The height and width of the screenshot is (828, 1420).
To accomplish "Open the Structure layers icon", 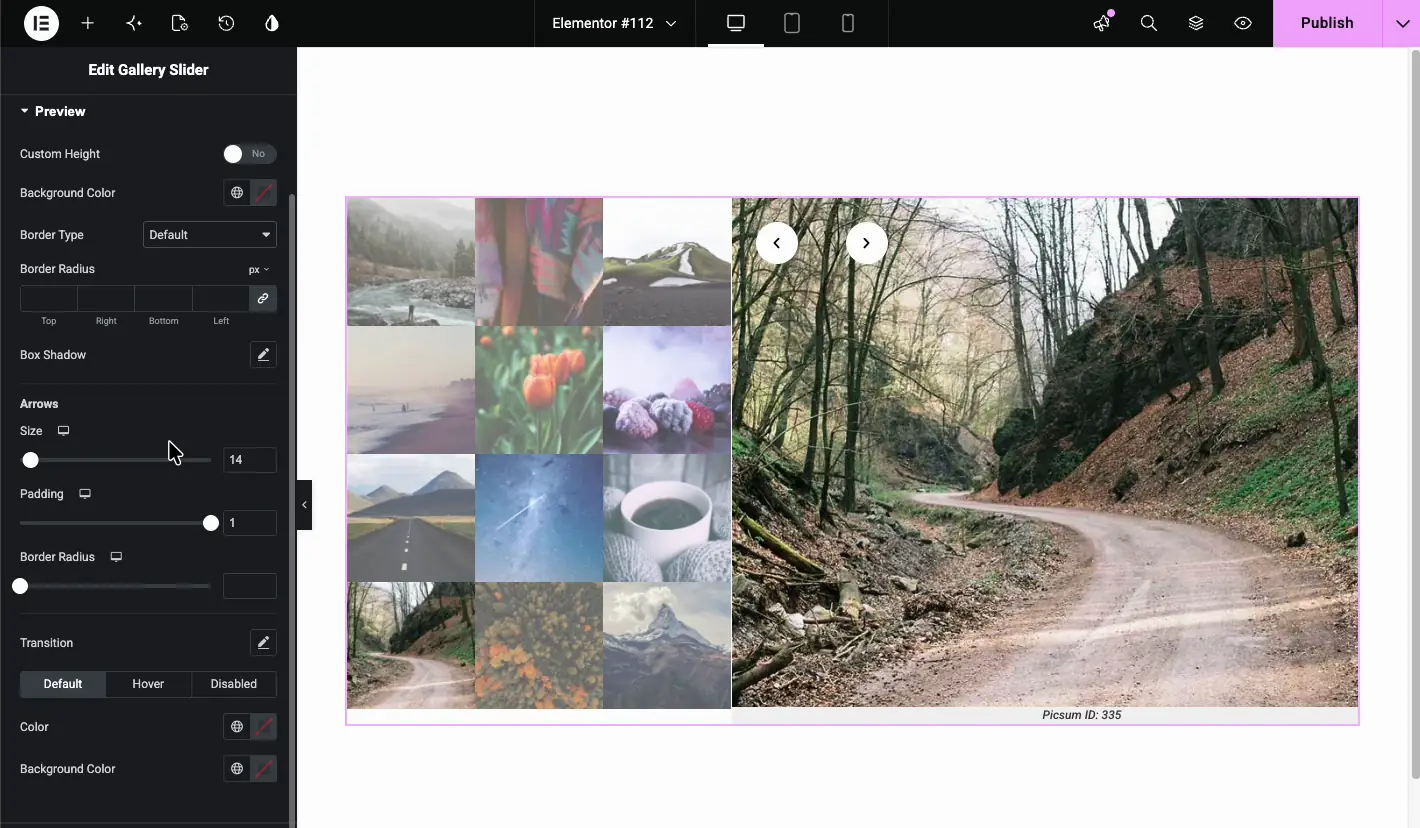I will (1196, 23).
